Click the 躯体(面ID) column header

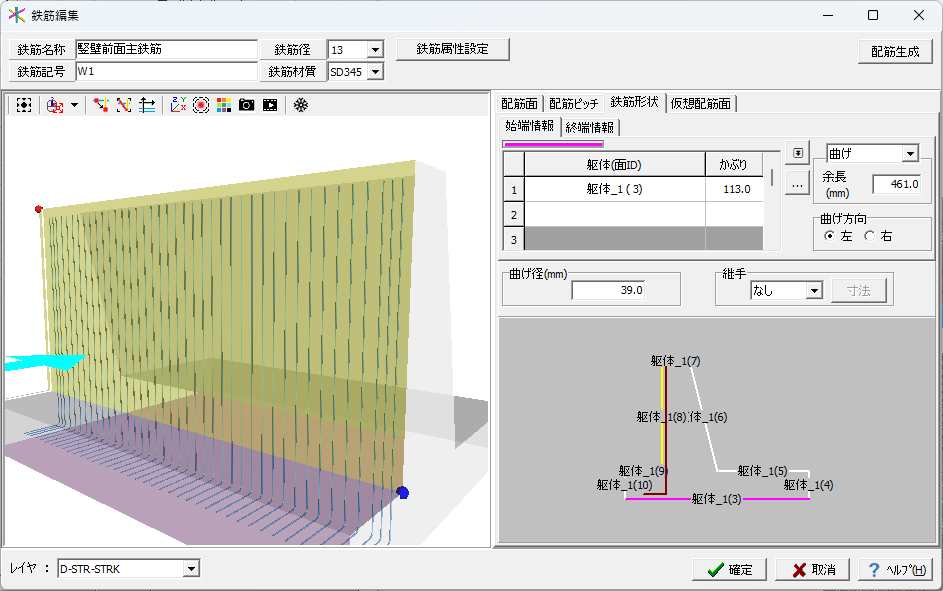click(x=615, y=164)
